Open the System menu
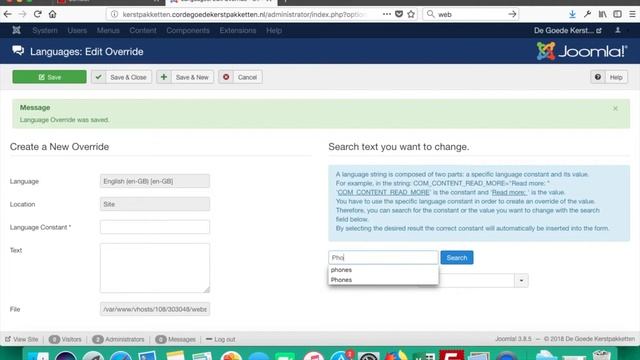The height and width of the screenshot is (360, 640). point(45,31)
